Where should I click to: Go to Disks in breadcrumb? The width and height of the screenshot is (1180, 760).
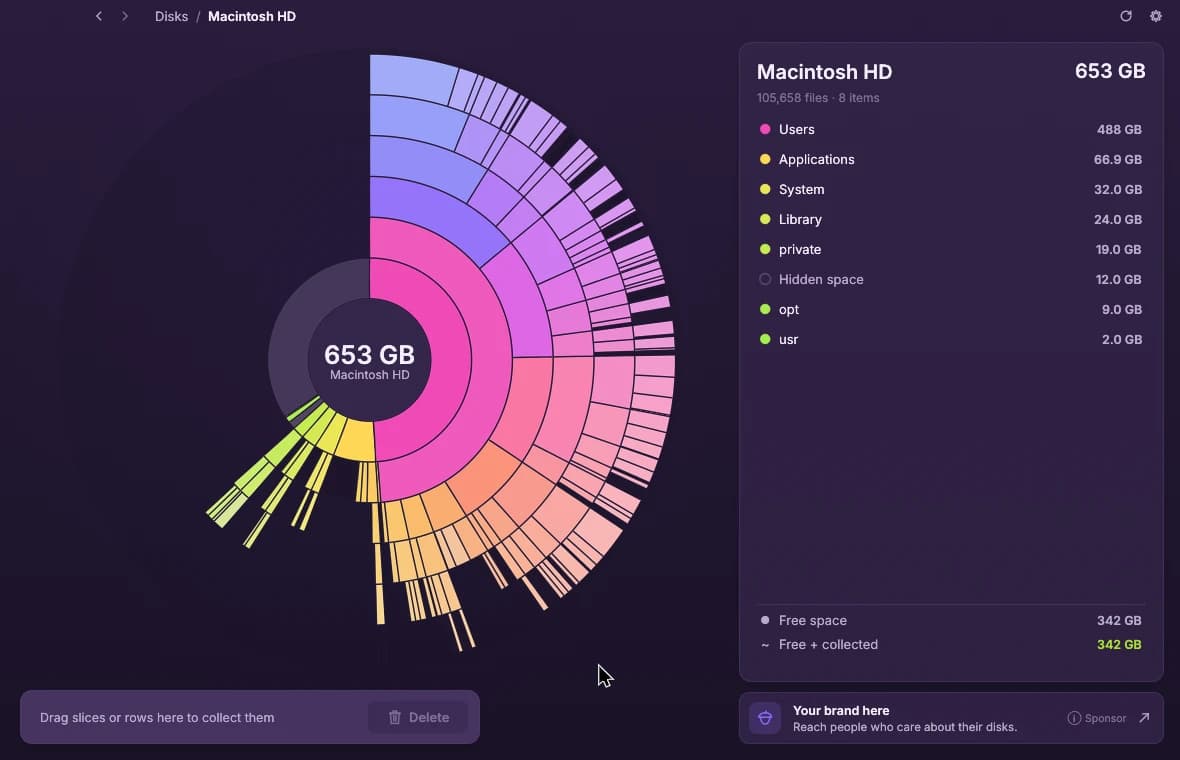pos(172,16)
